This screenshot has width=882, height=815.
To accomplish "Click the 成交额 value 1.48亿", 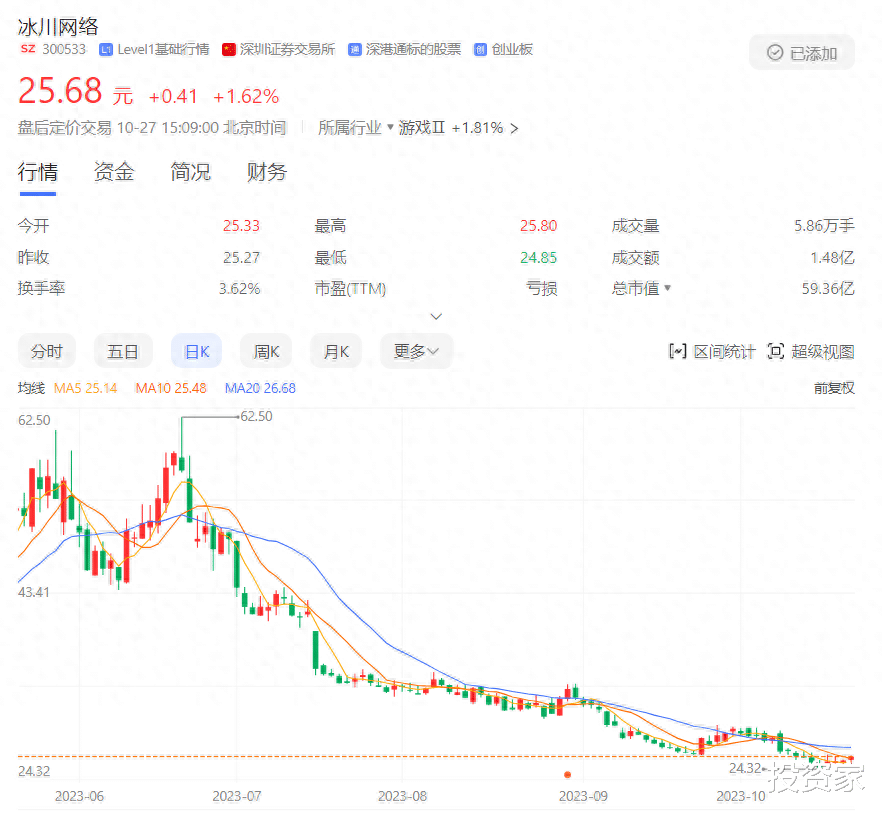I will [x=832, y=258].
